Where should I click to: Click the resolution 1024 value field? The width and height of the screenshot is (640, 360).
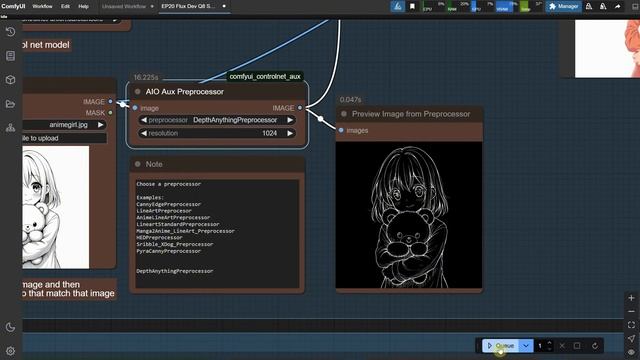(217, 133)
